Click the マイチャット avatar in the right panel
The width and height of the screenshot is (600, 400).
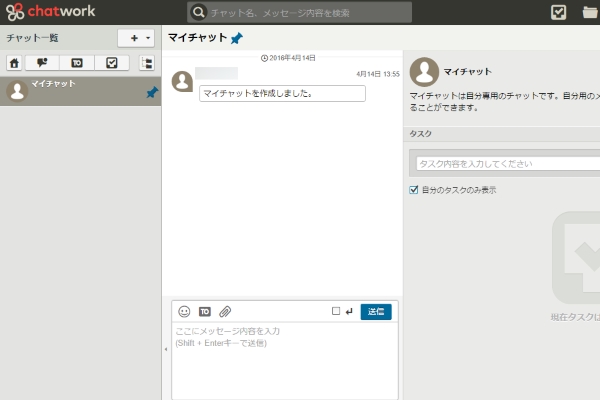pos(424,72)
